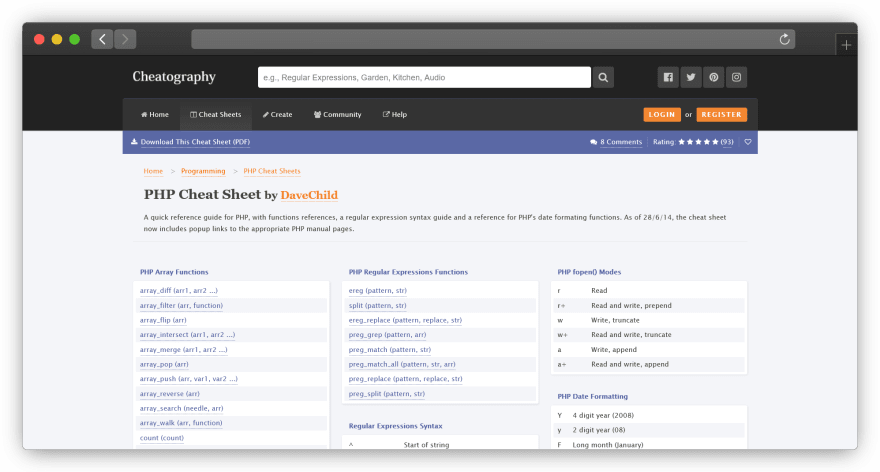The width and height of the screenshot is (880, 472).
Task: Click the PHP Array Functions heading
Action: 174,272
